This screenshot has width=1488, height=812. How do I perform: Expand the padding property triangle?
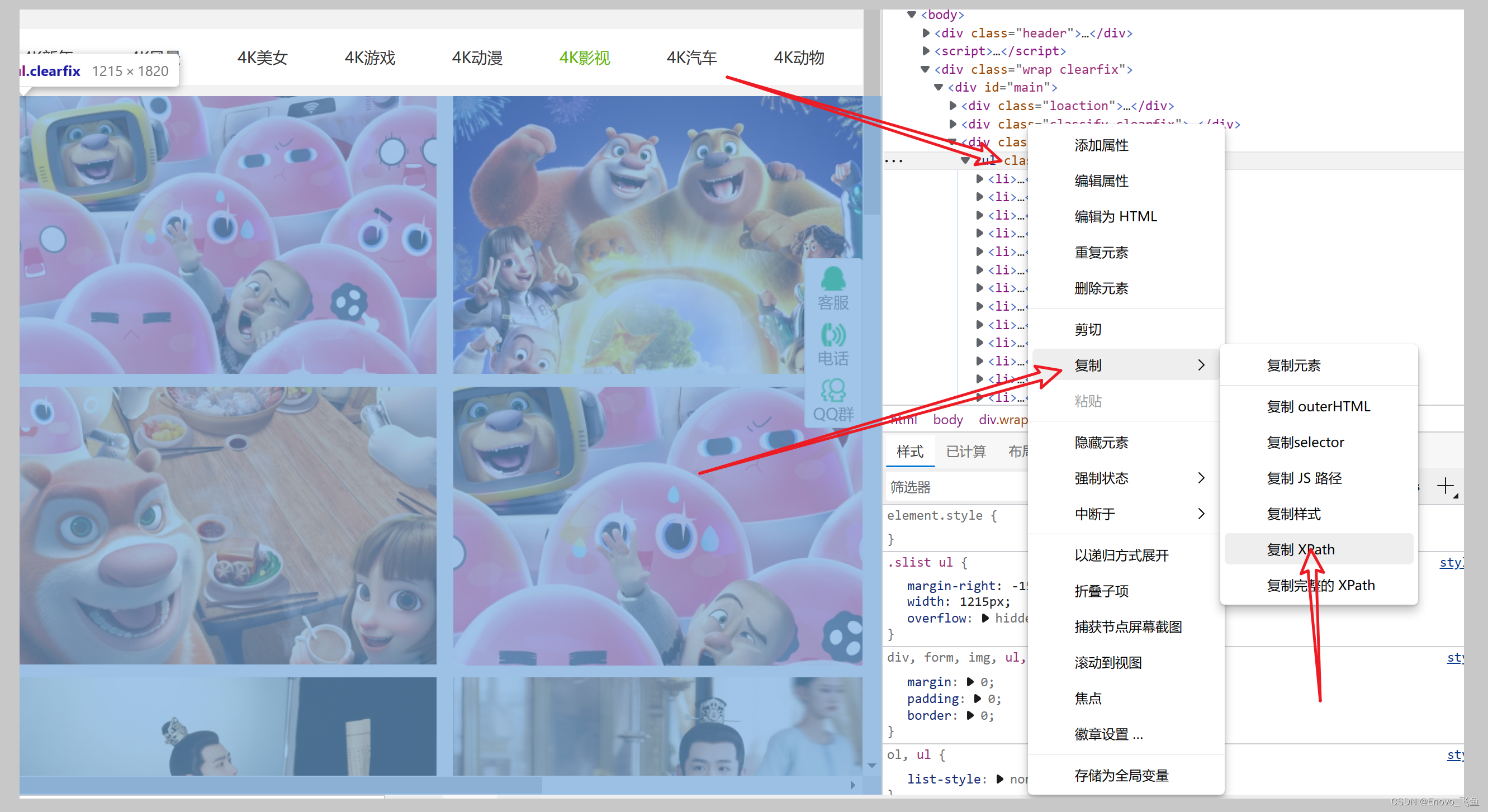[x=977, y=699]
